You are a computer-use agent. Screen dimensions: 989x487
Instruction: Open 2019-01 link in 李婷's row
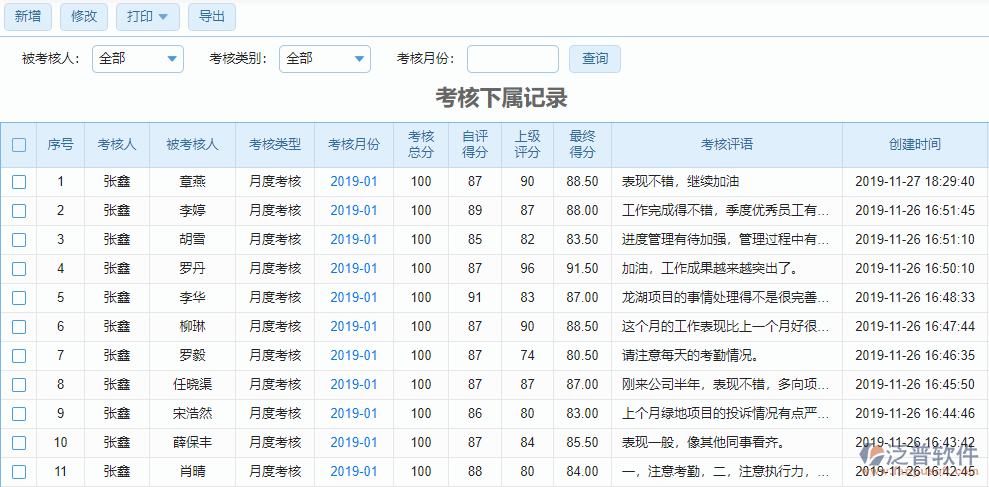354,211
